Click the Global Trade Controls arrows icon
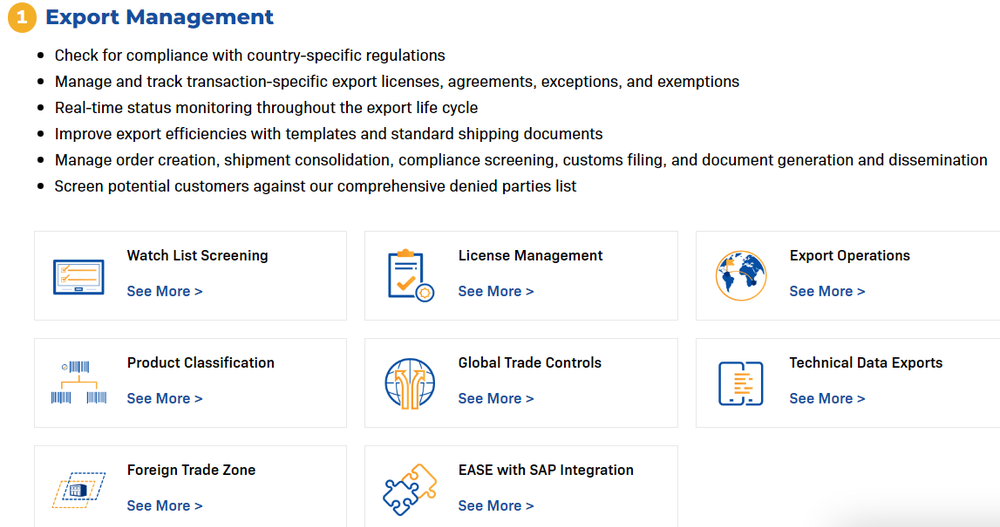 [x=410, y=383]
